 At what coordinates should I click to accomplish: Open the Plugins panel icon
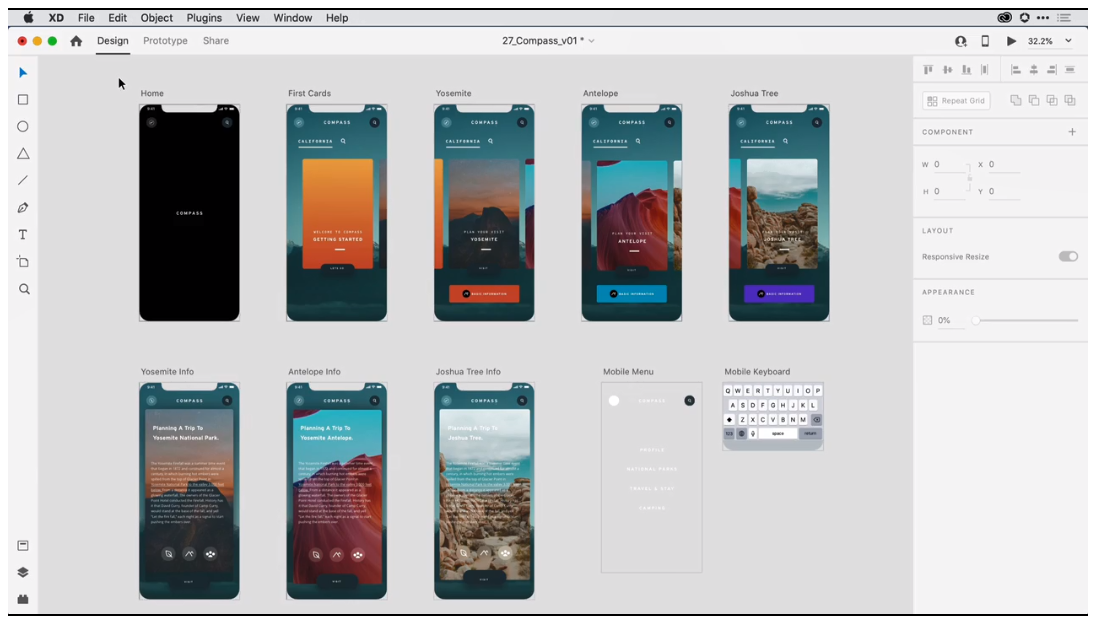(x=23, y=599)
